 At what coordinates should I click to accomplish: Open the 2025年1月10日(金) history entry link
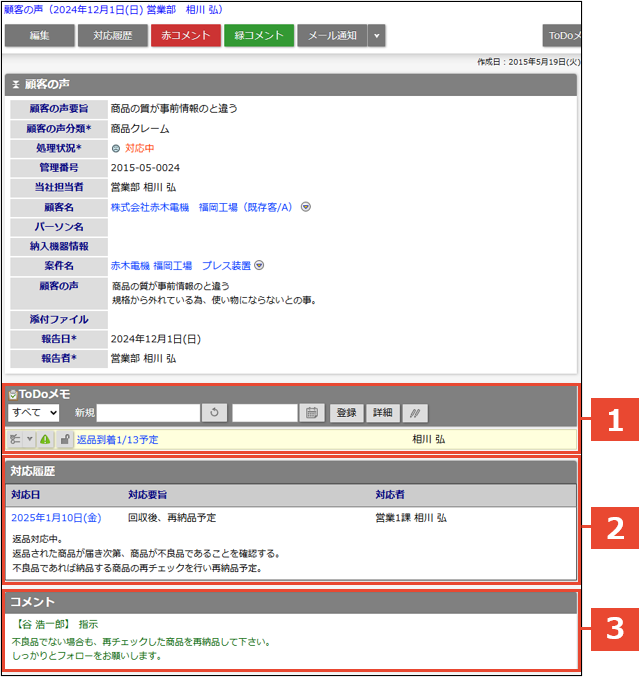[56, 518]
